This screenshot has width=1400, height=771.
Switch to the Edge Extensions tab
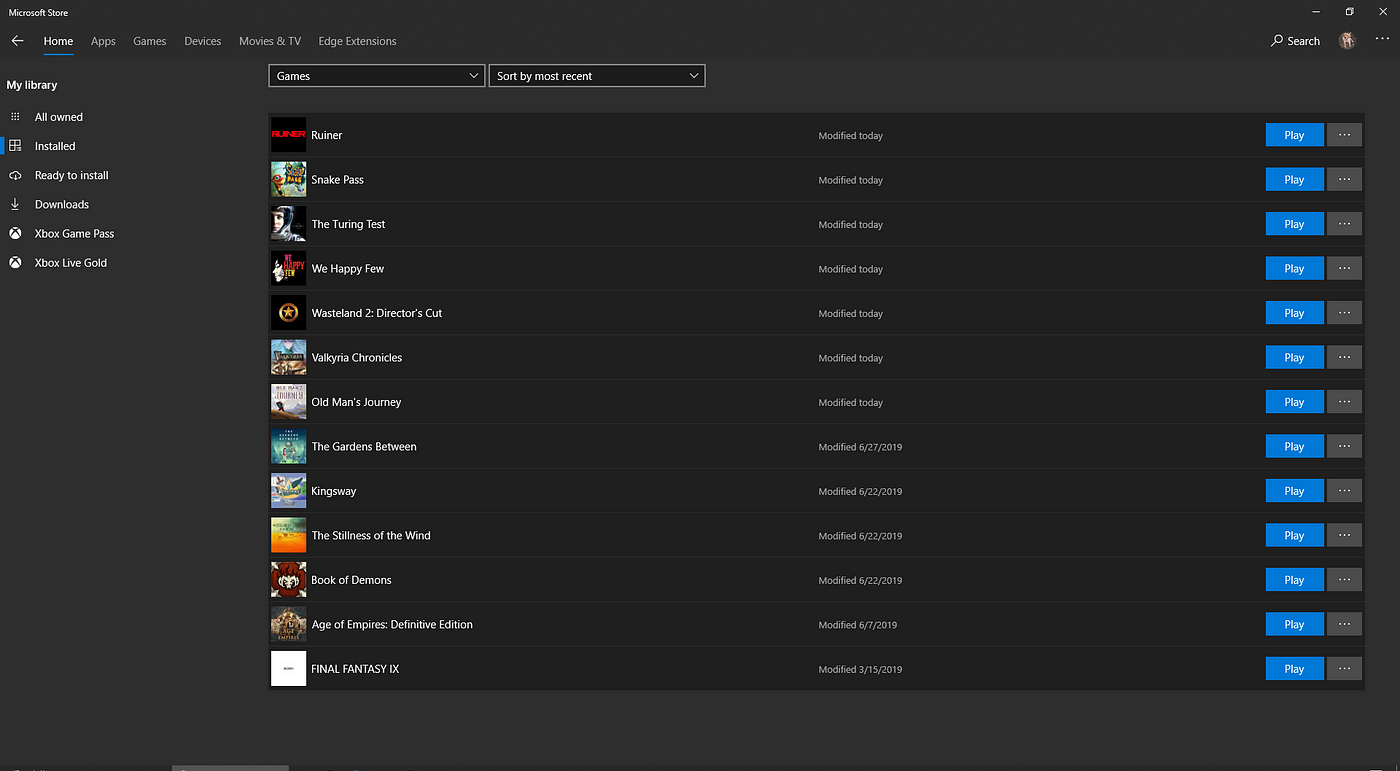[357, 41]
